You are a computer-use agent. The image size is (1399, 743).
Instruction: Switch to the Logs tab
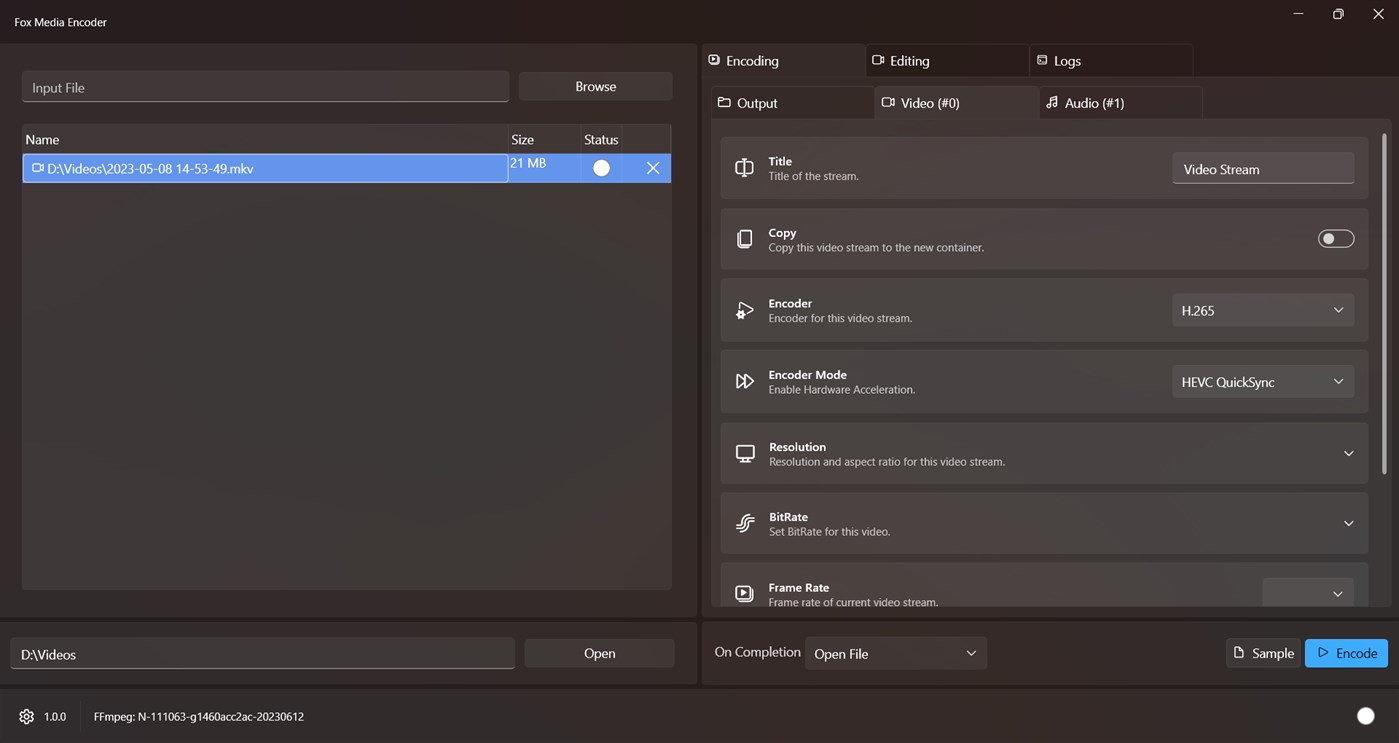click(x=1064, y=60)
